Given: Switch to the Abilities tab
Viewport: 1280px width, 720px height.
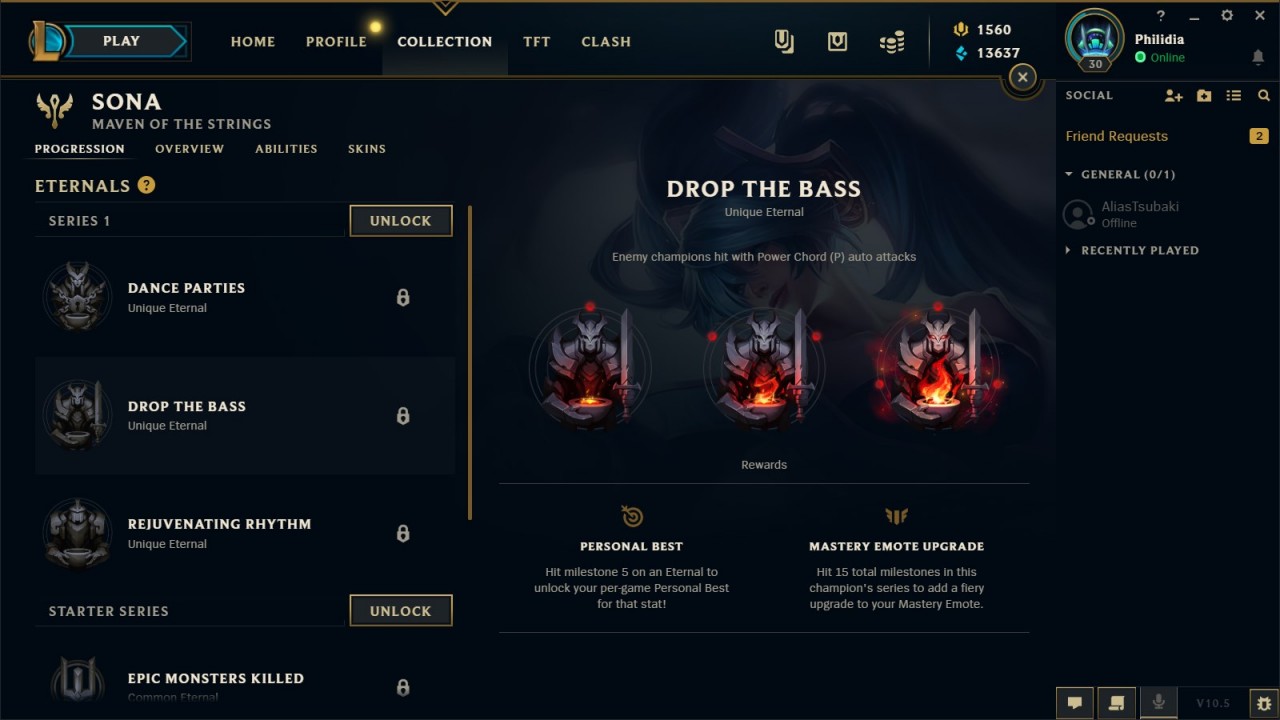Looking at the screenshot, I should coord(286,149).
